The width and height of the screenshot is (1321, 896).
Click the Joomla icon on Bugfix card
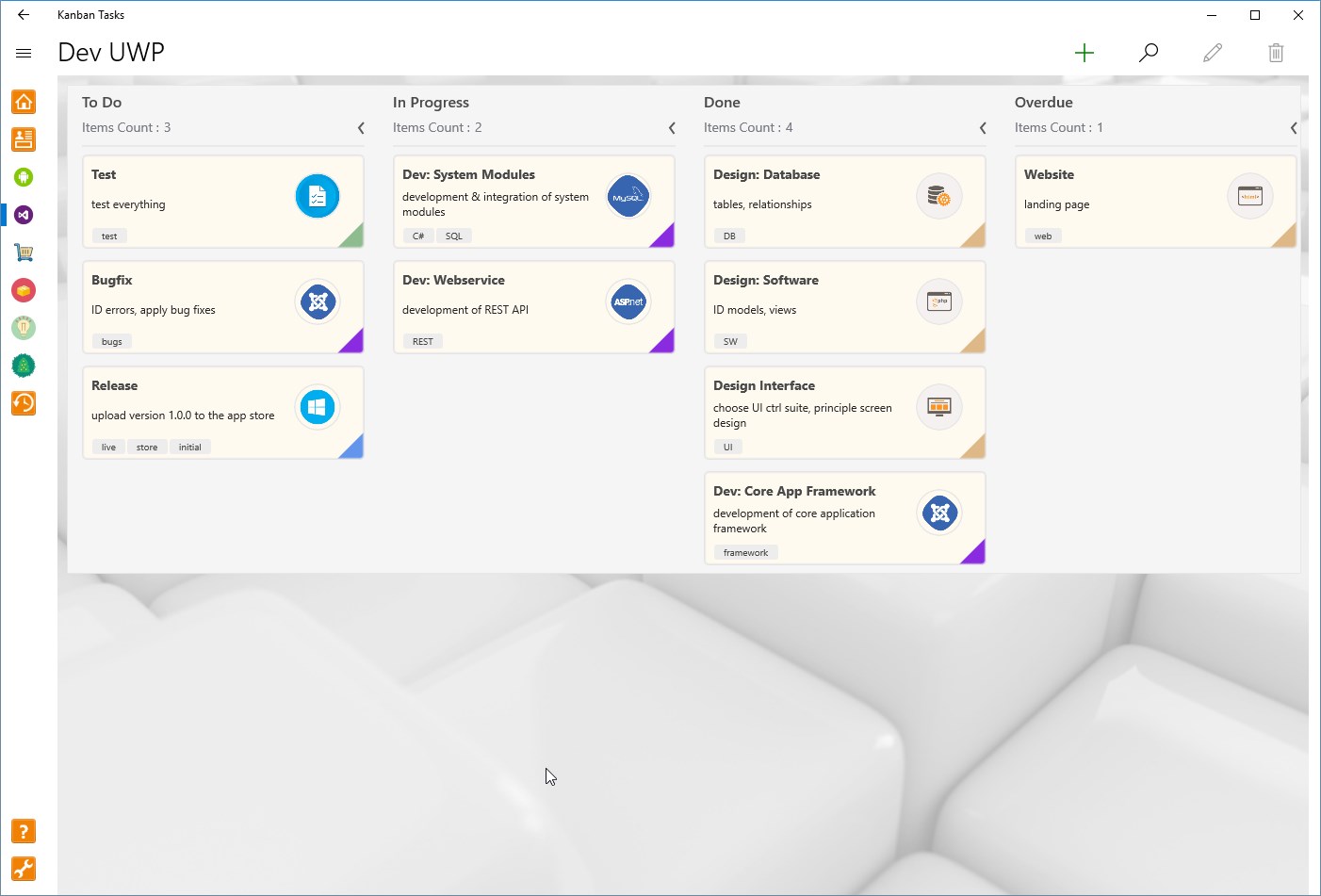(x=318, y=301)
